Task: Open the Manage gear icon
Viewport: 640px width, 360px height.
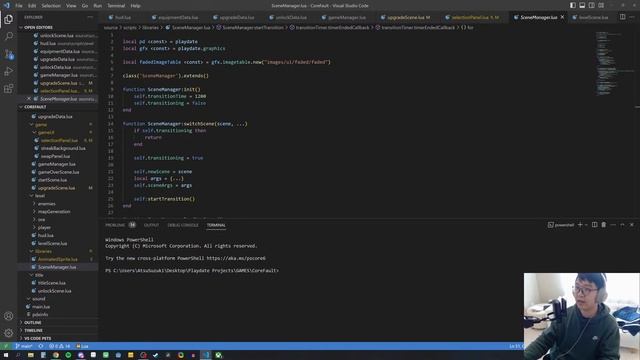Action: point(9,333)
